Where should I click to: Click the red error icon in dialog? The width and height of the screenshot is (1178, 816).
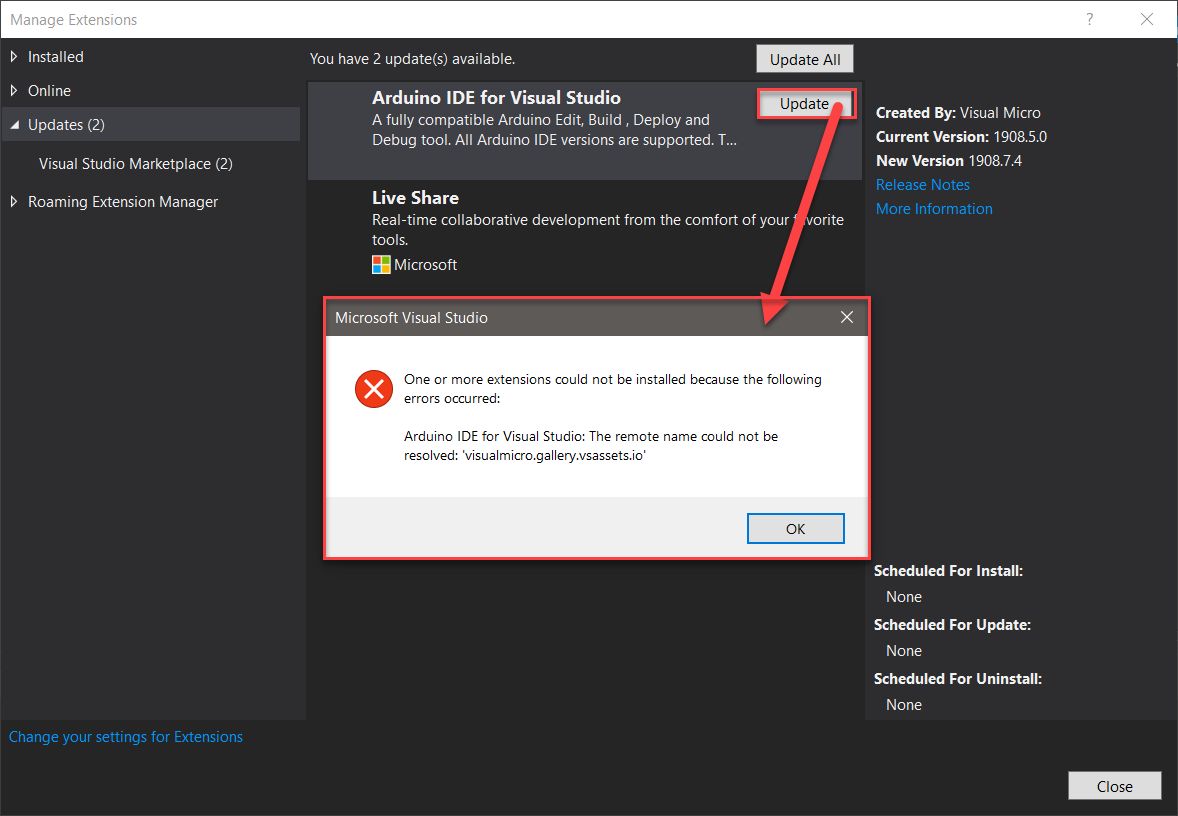pyautogui.click(x=373, y=388)
